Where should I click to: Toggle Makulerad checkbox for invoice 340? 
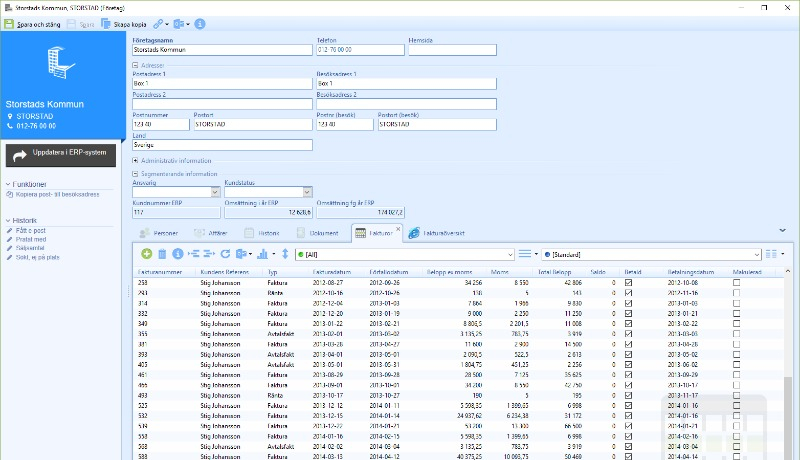pyautogui.click(x=736, y=323)
